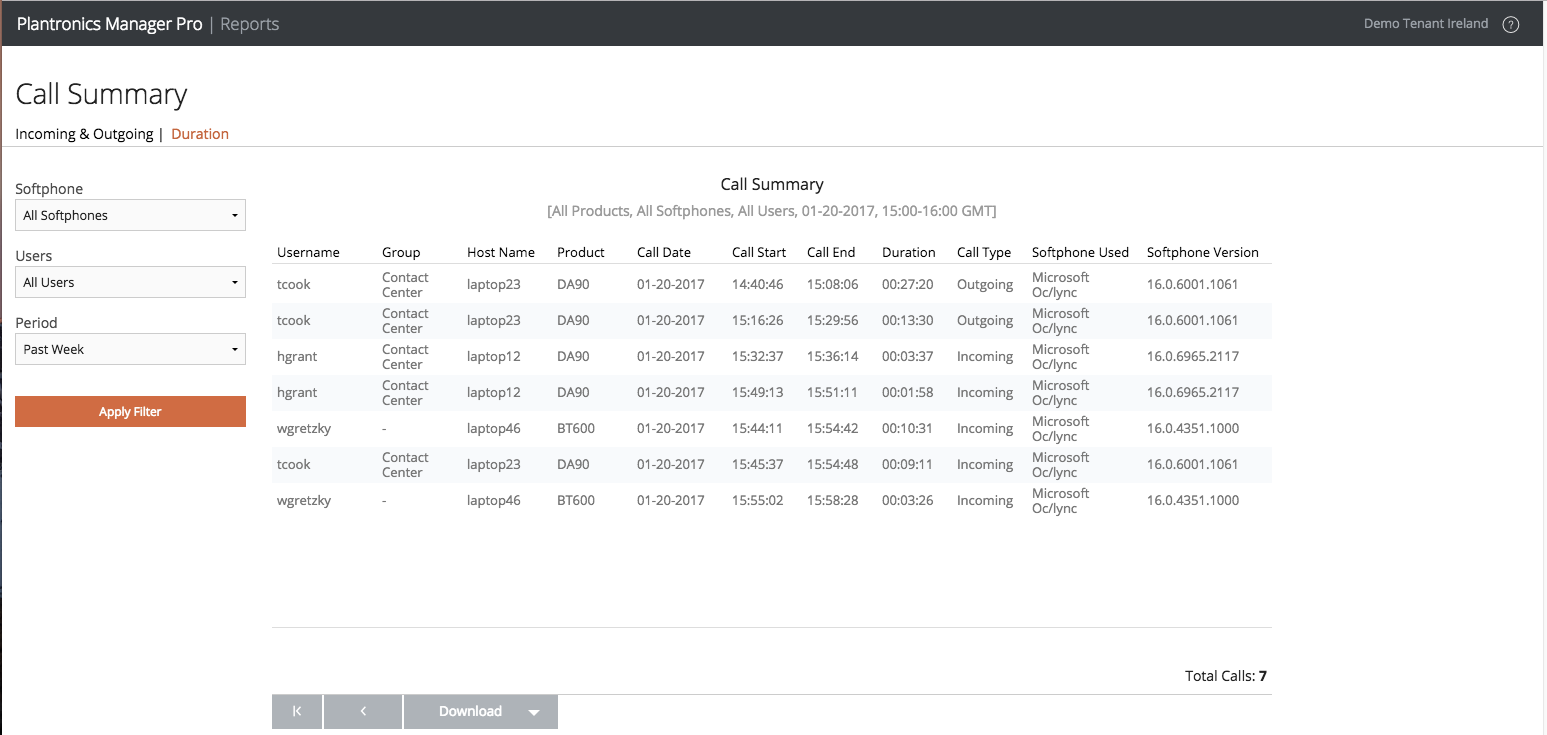The height and width of the screenshot is (735, 1547).
Task: Select call start 15:55:02 cell
Action: (757, 500)
